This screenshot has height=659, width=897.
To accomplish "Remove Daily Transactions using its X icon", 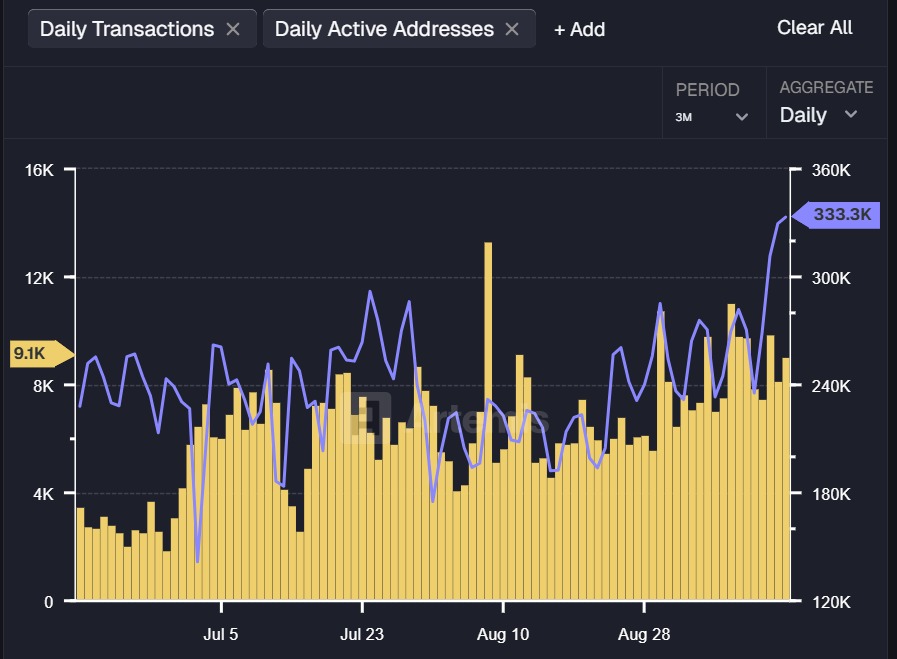I will [x=233, y=29].
